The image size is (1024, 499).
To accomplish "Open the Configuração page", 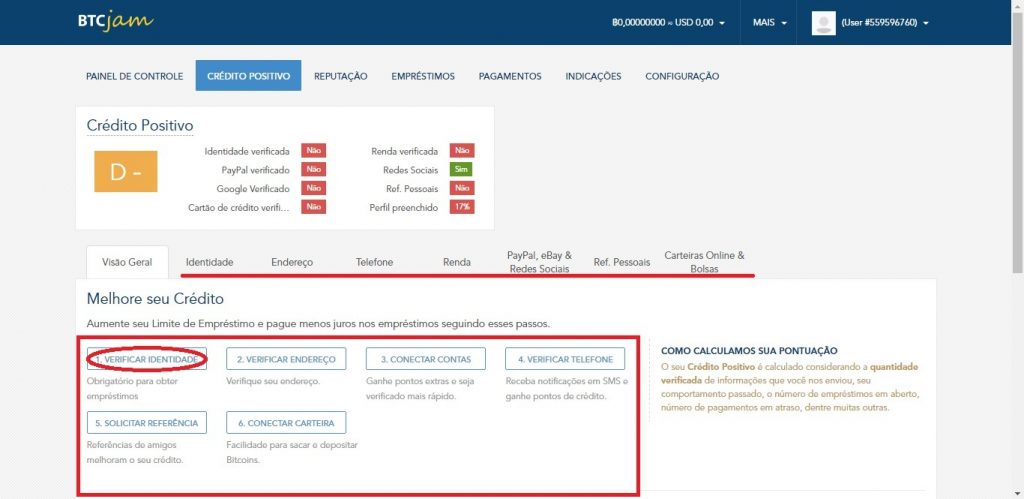I will tap(682, 76).
